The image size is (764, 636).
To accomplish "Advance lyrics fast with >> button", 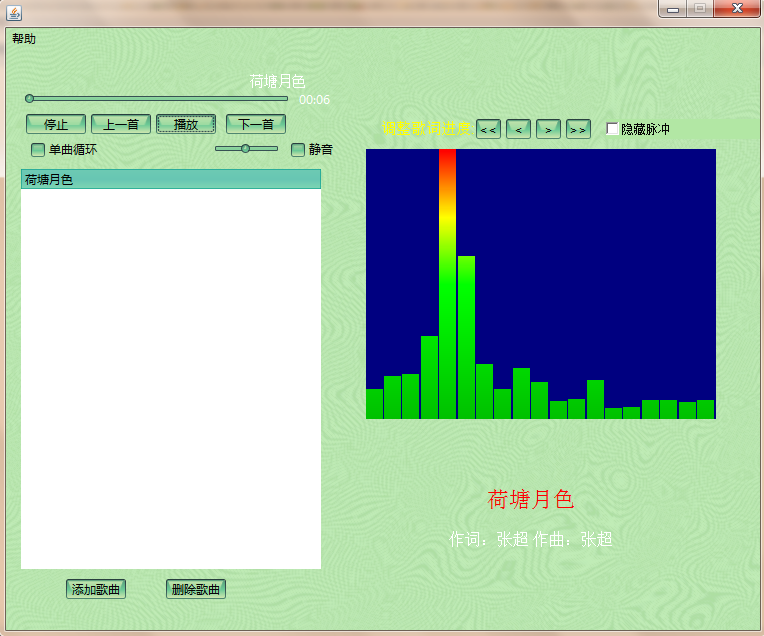I will [x=578, y=130].
